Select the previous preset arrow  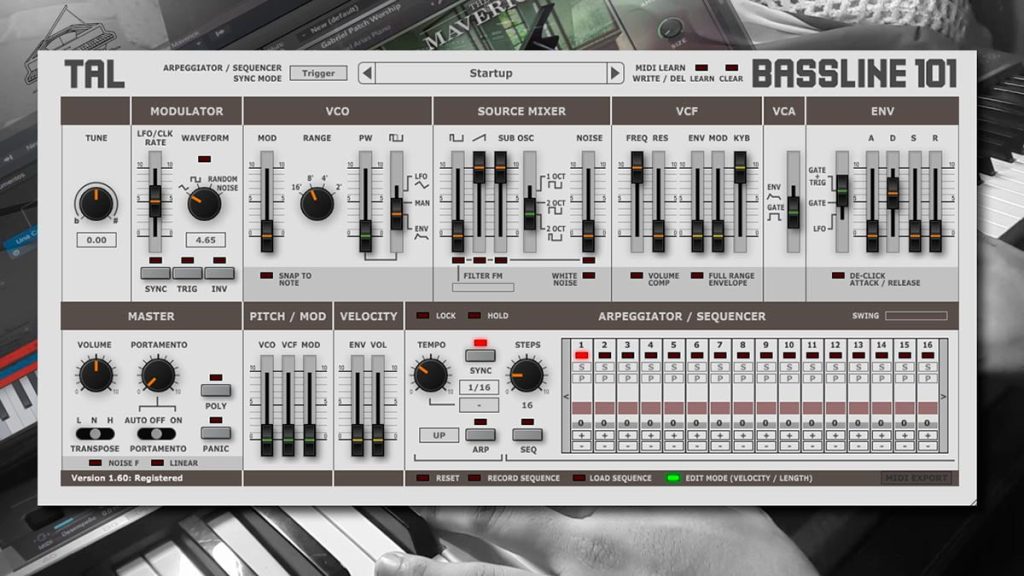[368, 73]
